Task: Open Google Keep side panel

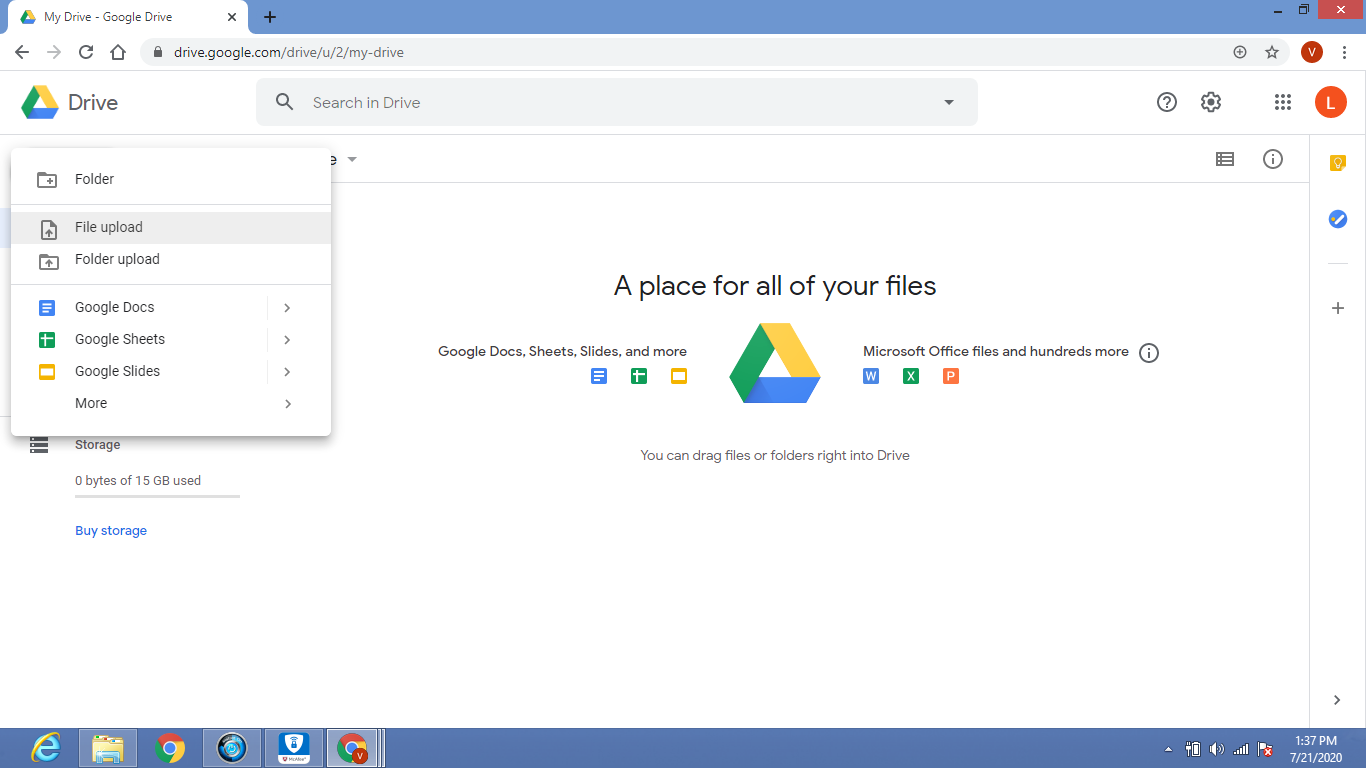Action: point(1338,163)
